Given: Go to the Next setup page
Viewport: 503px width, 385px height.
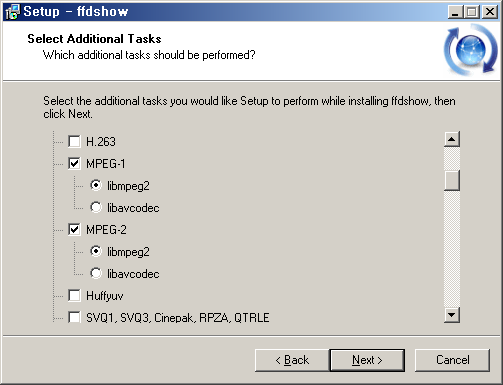Looking at the screenshot, I should point(367,360).
